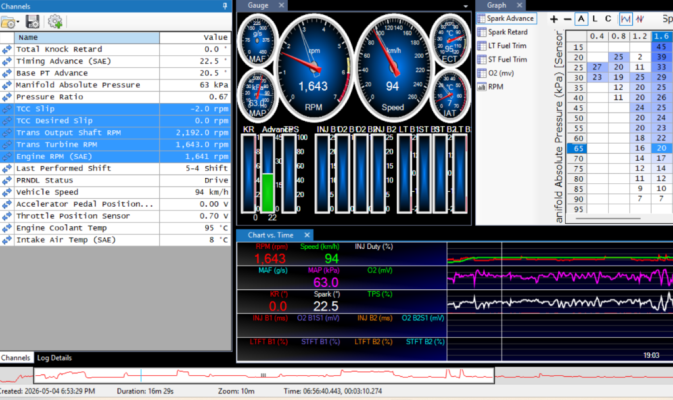673x400 pixels.
Task: Click the Speed gauge dial
Action: [x=392, y=69]
